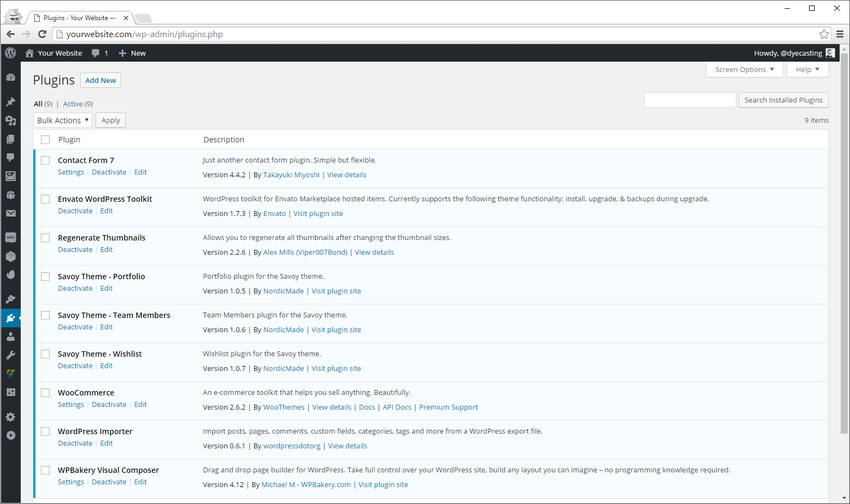
Task: Check the WPBakery Visual Composer checkbox
Action: (x=46, y=470)
